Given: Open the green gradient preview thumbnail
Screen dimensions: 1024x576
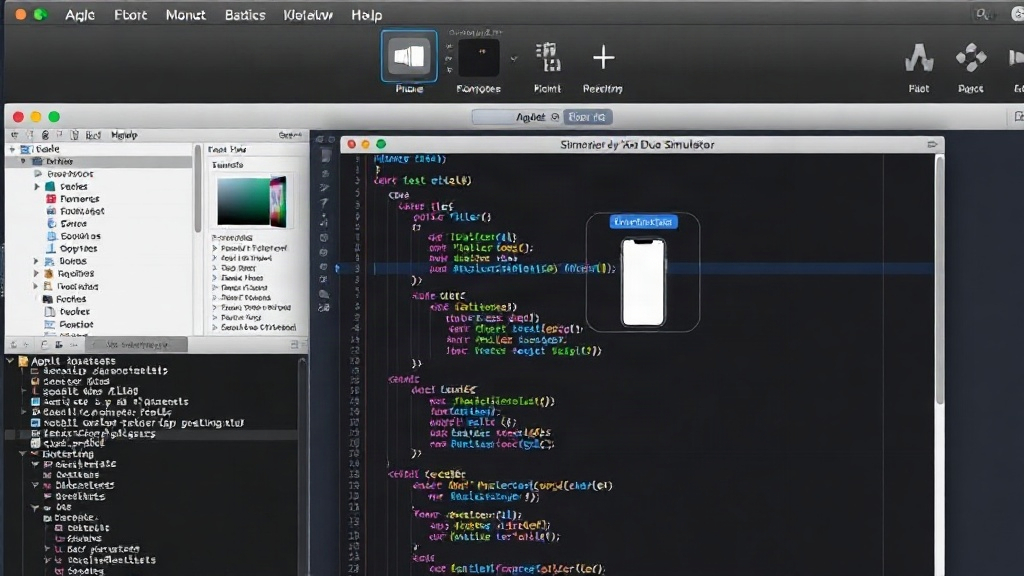Looking at the screenshot, I should pos(251,202).
